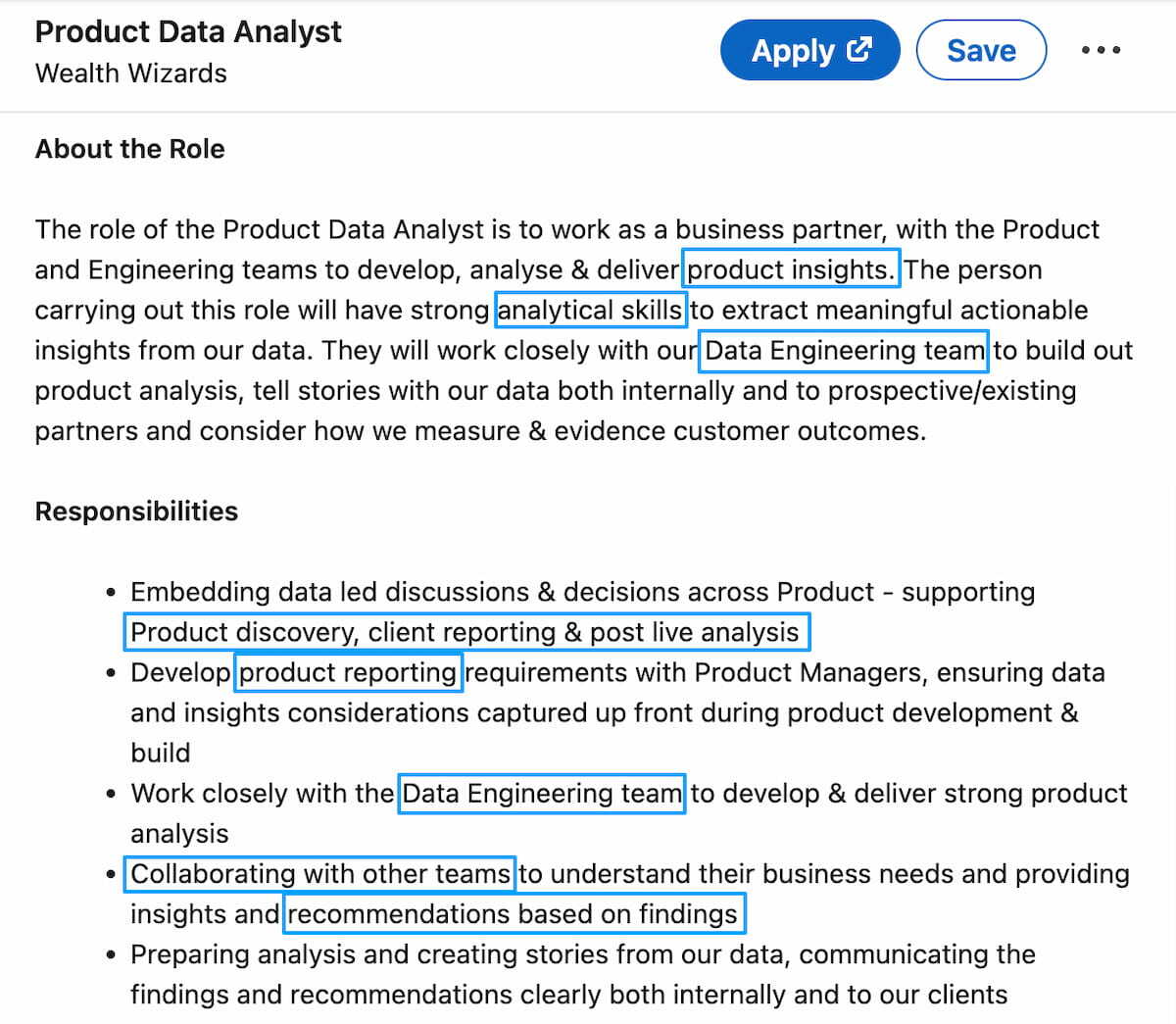This screenshot has height=1024, width=1176.
Task: Select the highlighted phrase 'analytical skills'
Action: (x=590, y=310)
